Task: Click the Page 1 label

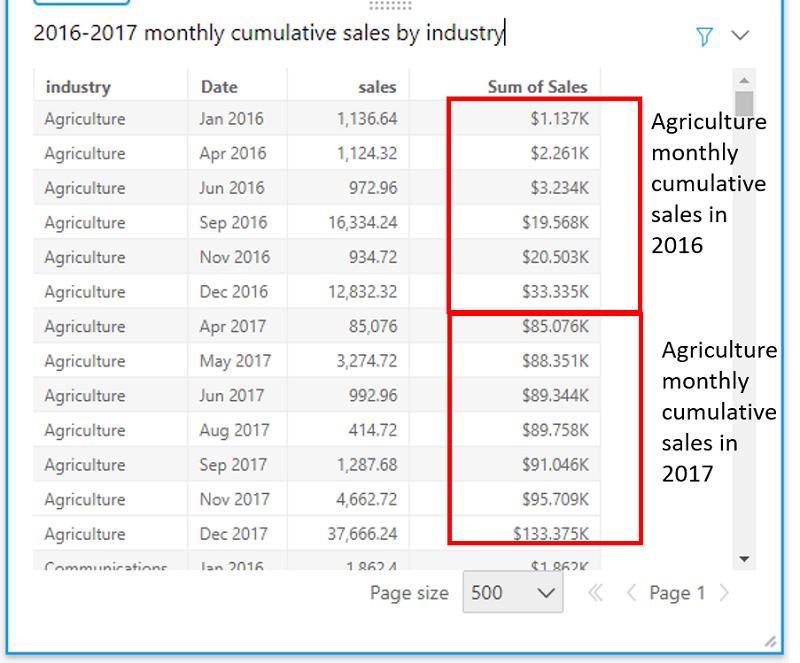Action: (x=677, y=593)
